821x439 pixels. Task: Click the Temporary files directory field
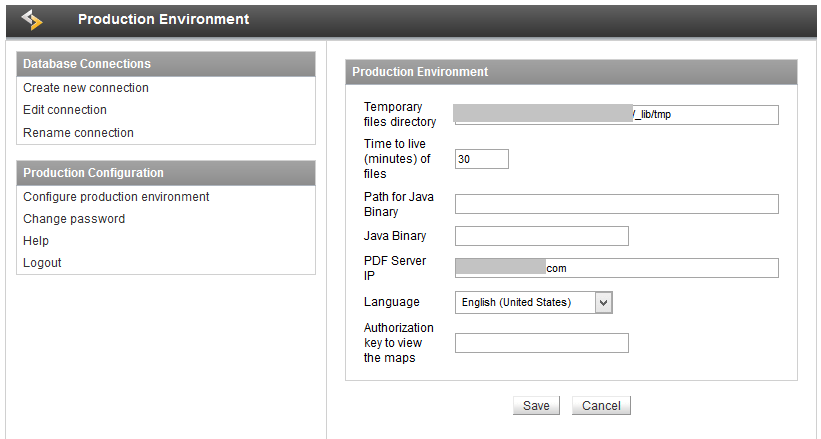615,114
